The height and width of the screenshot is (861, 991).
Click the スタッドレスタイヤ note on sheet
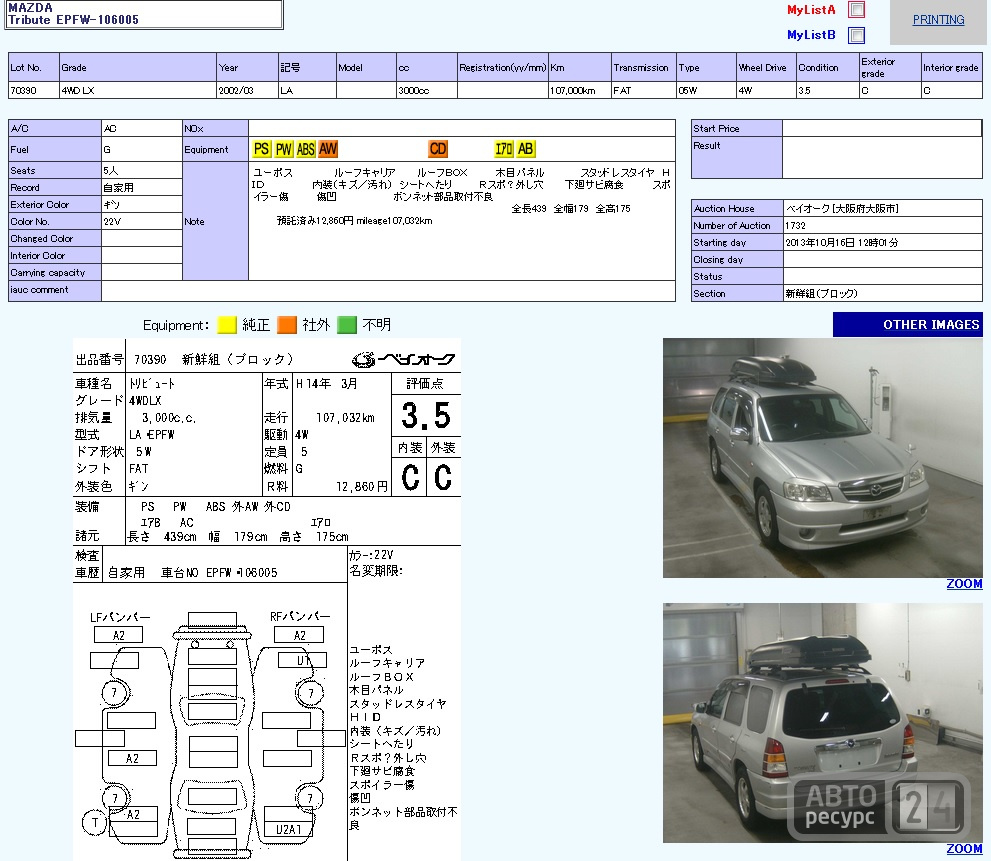pos(398,704)
